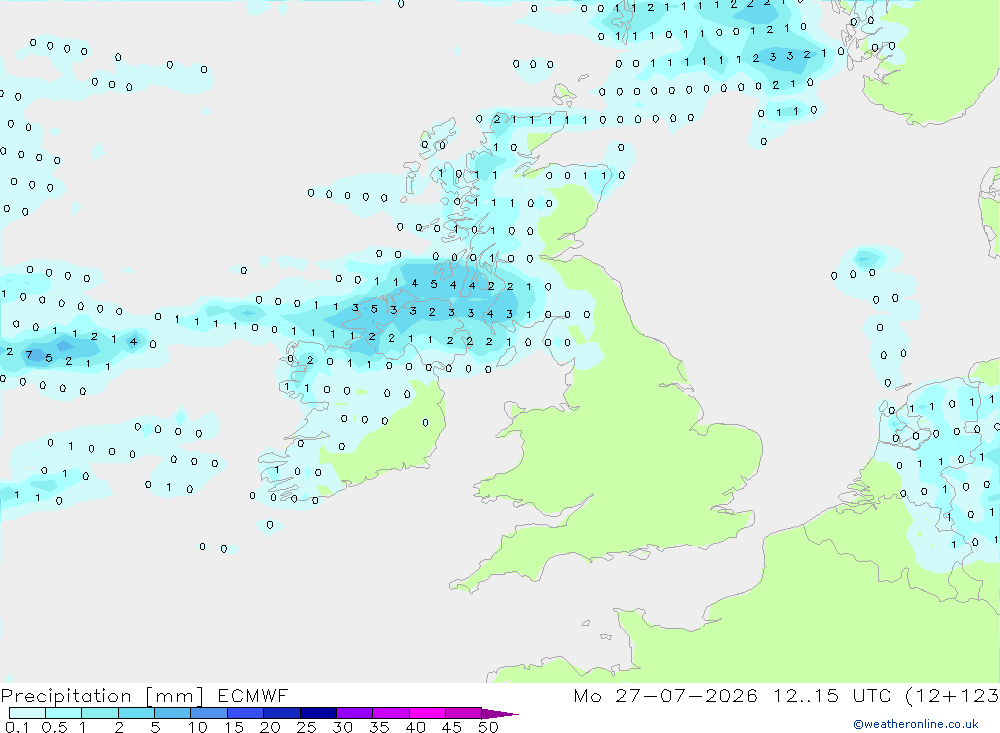
Task: Click the '[mm]' unit label
Action: (175, 696)
